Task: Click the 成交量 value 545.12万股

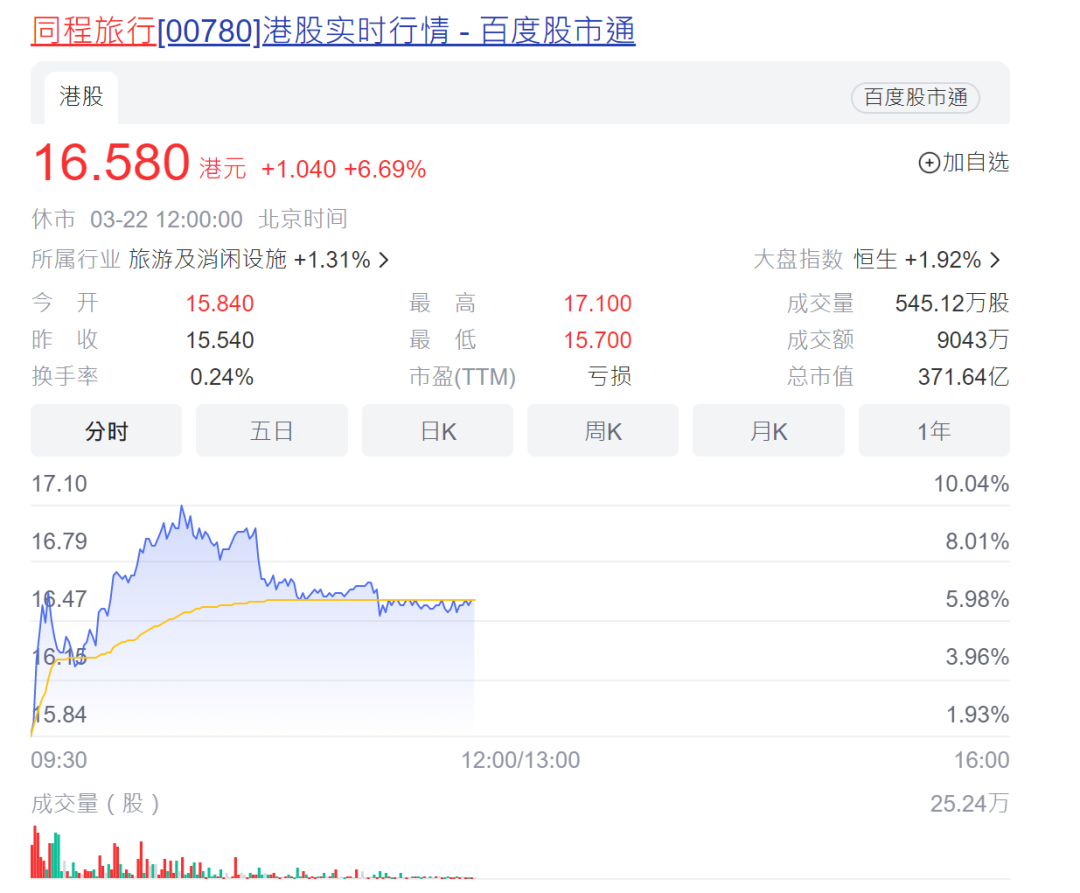Action: tap(952, 304)
